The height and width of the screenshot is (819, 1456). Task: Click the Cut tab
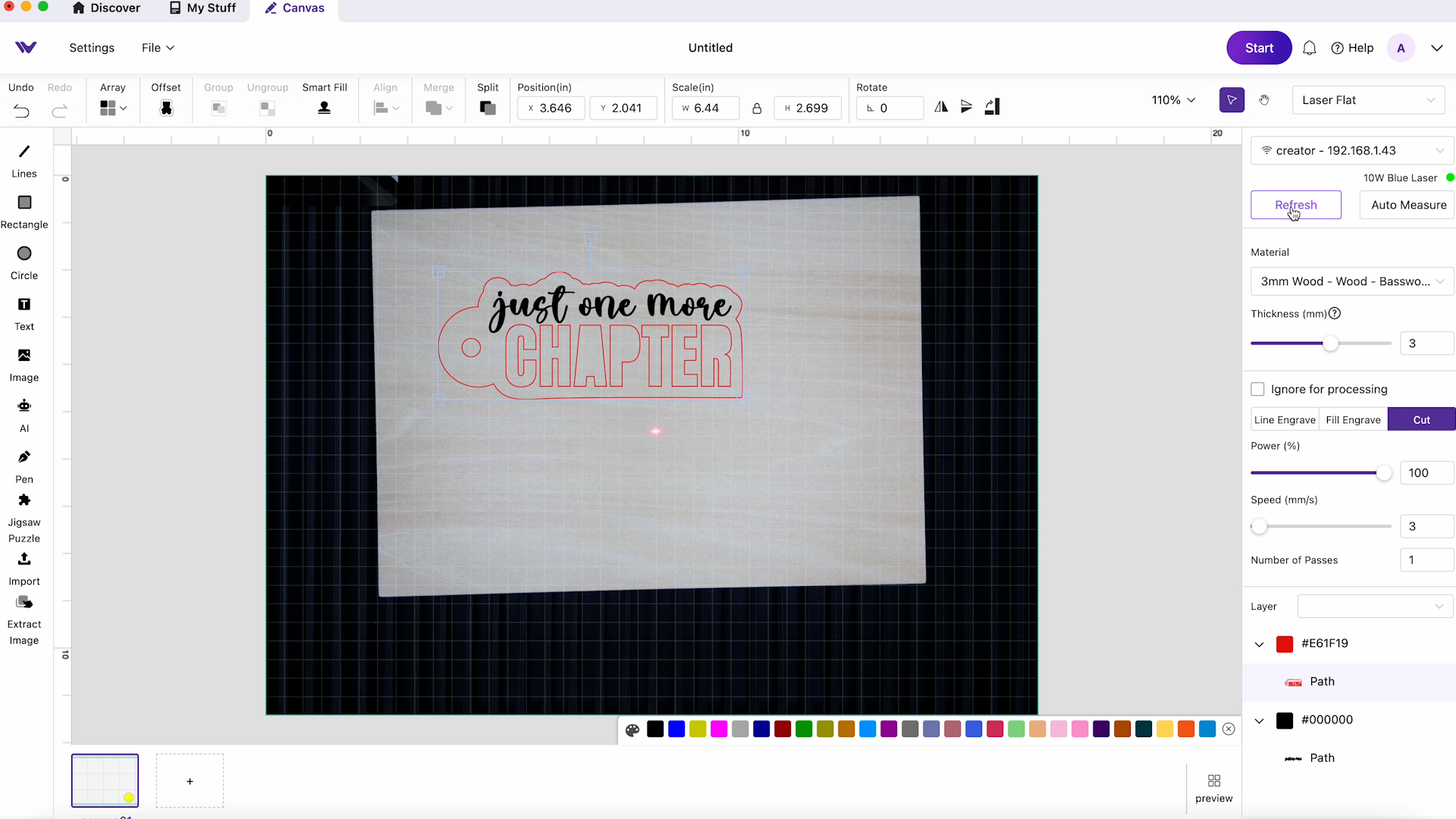[1421, 419]
